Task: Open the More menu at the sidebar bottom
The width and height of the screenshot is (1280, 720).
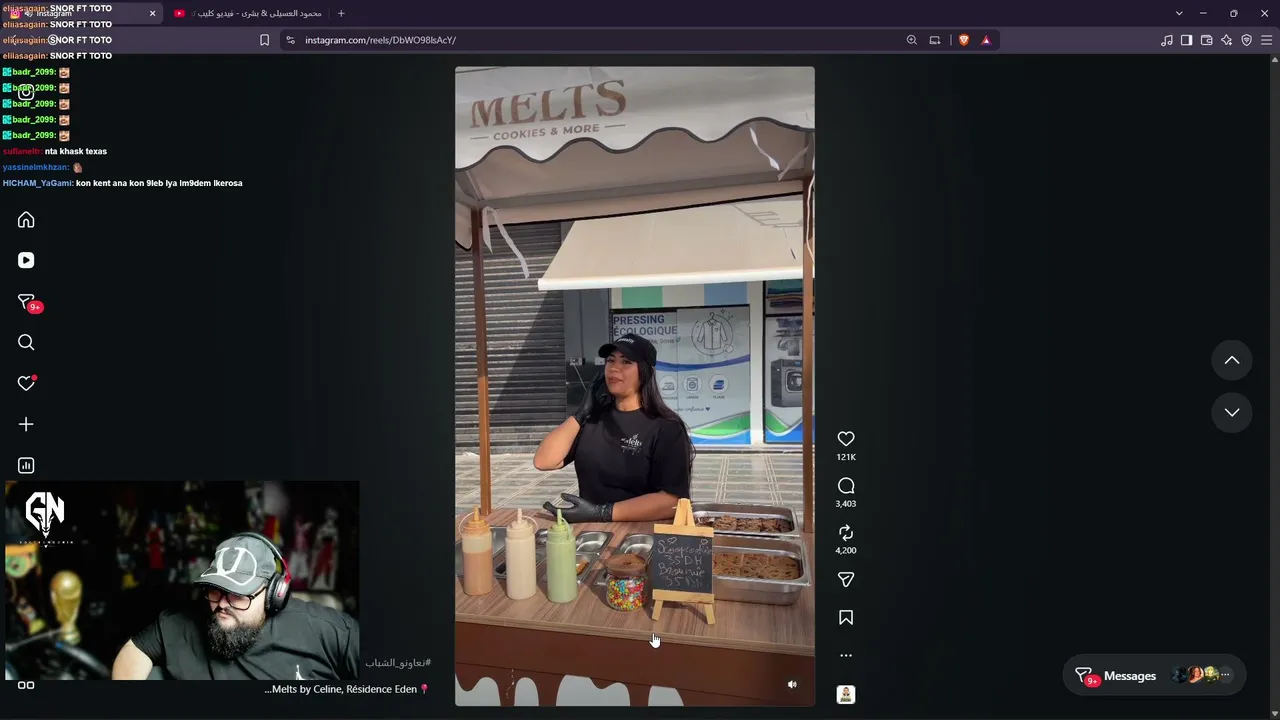Action: pyautogui.click(x=26, y=685)
